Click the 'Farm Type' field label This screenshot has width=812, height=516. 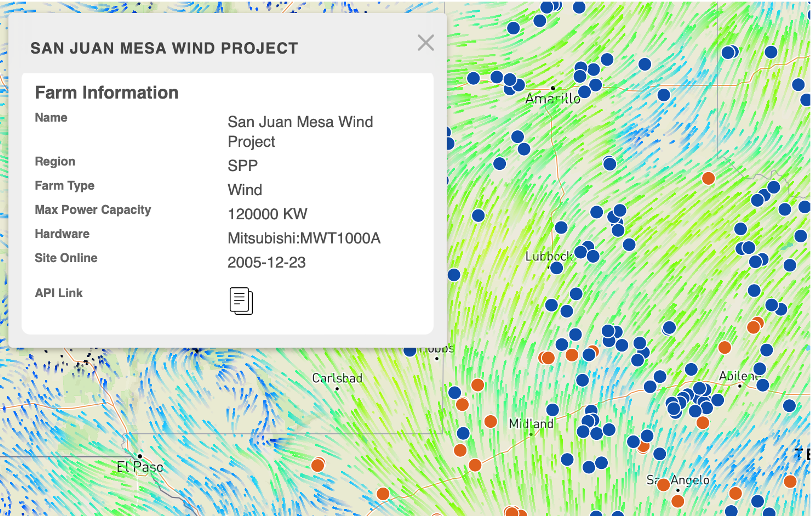(65, 185)
